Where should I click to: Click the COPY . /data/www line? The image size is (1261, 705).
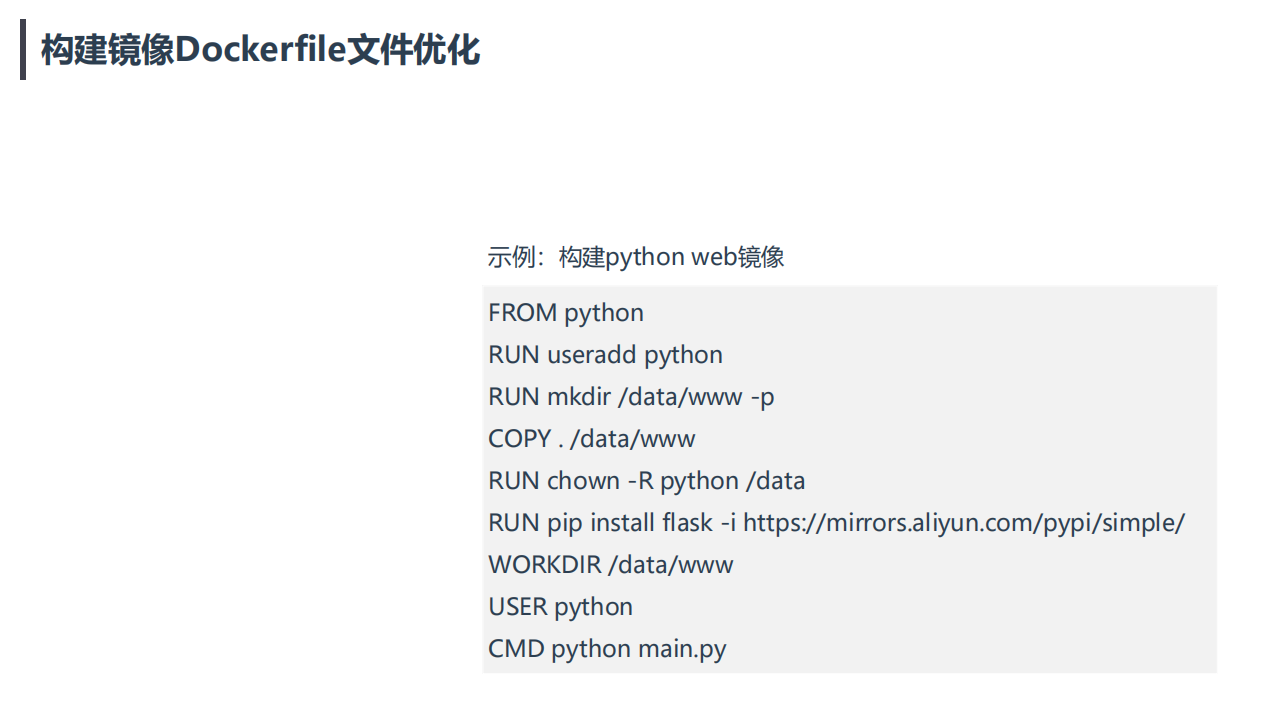pos(591,439)
